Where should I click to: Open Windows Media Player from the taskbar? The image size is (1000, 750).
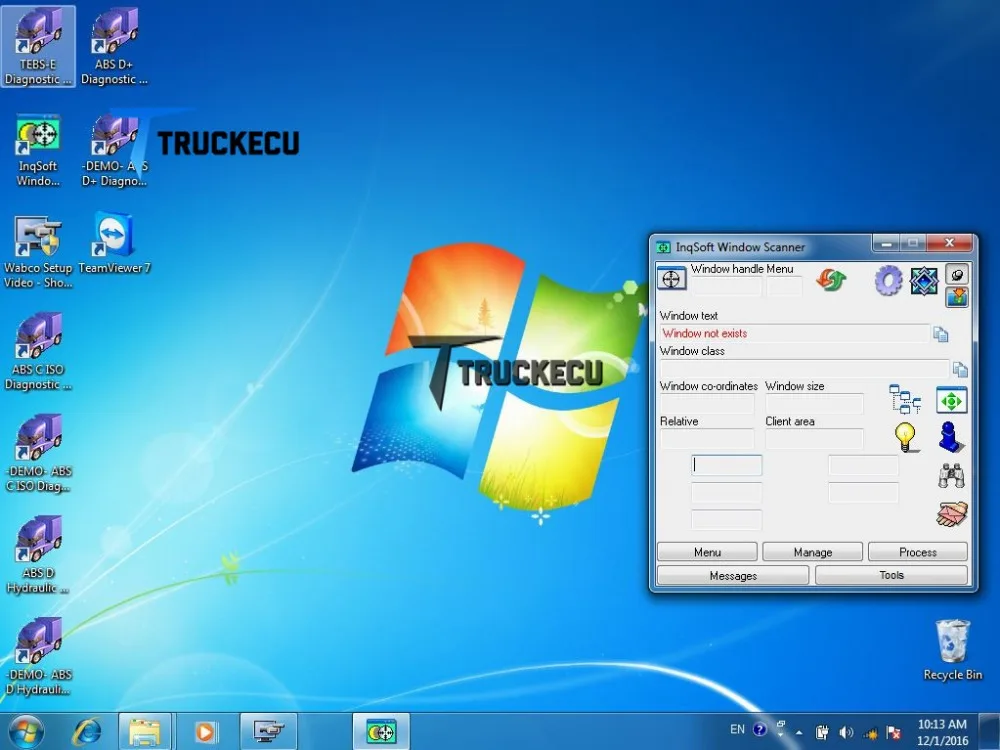[205, 732]
